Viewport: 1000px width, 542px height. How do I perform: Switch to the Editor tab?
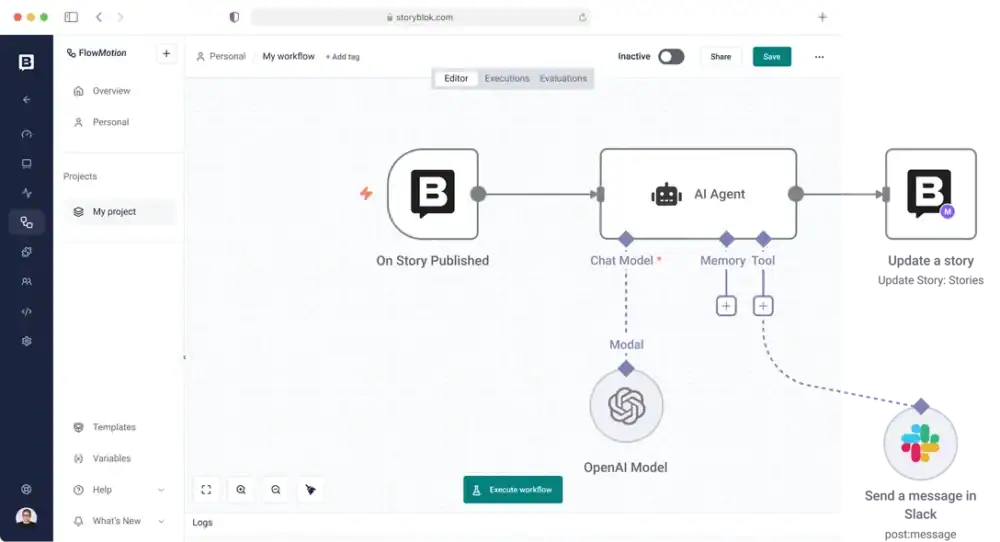(x=456, y=78)
